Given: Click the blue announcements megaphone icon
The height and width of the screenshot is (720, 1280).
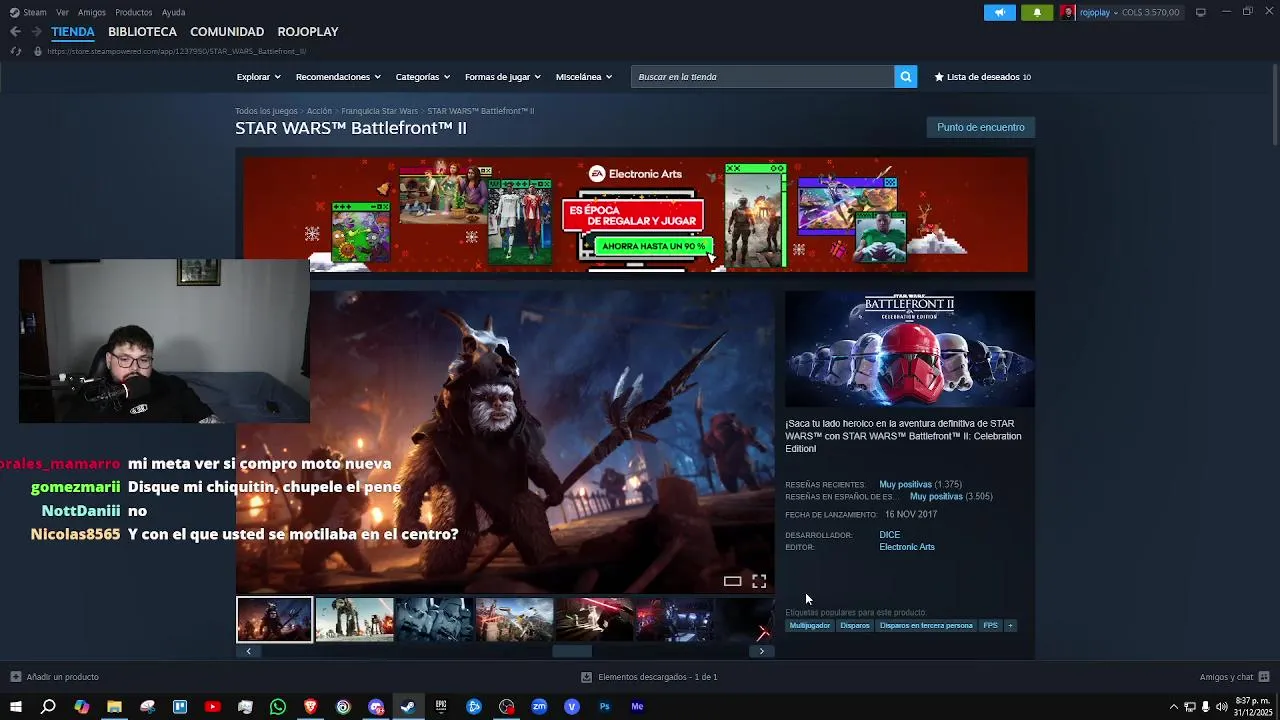Looking at the screenshot, I should pyautogui.click(x=1000, y=12).
